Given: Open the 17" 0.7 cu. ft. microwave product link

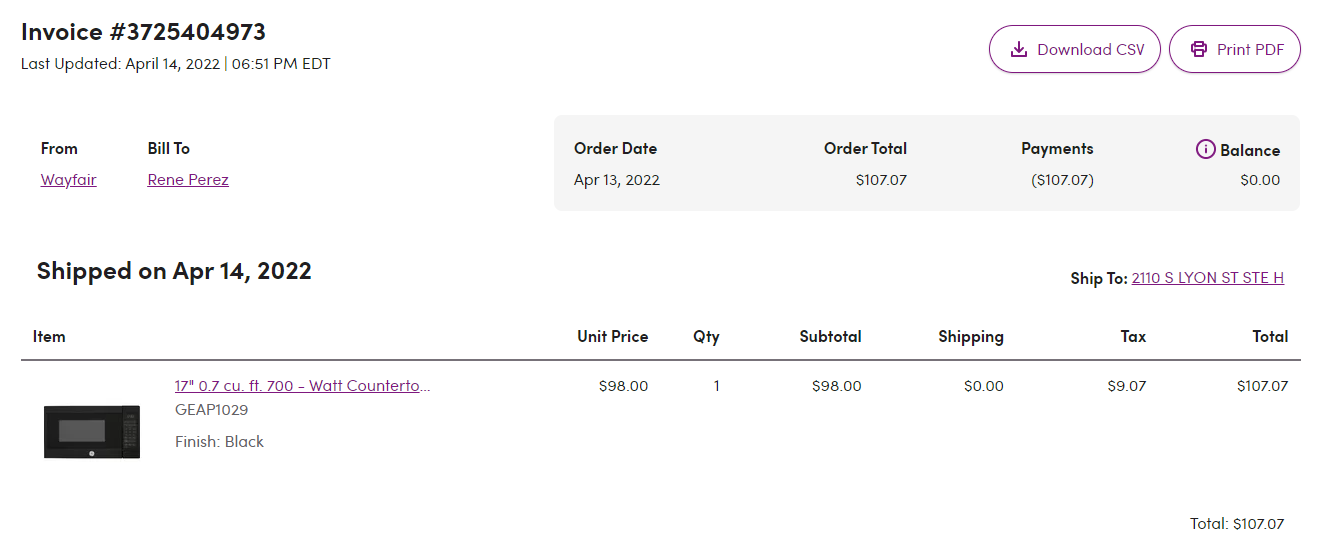Looking at the screenshot, I should [x=303, y=386].
